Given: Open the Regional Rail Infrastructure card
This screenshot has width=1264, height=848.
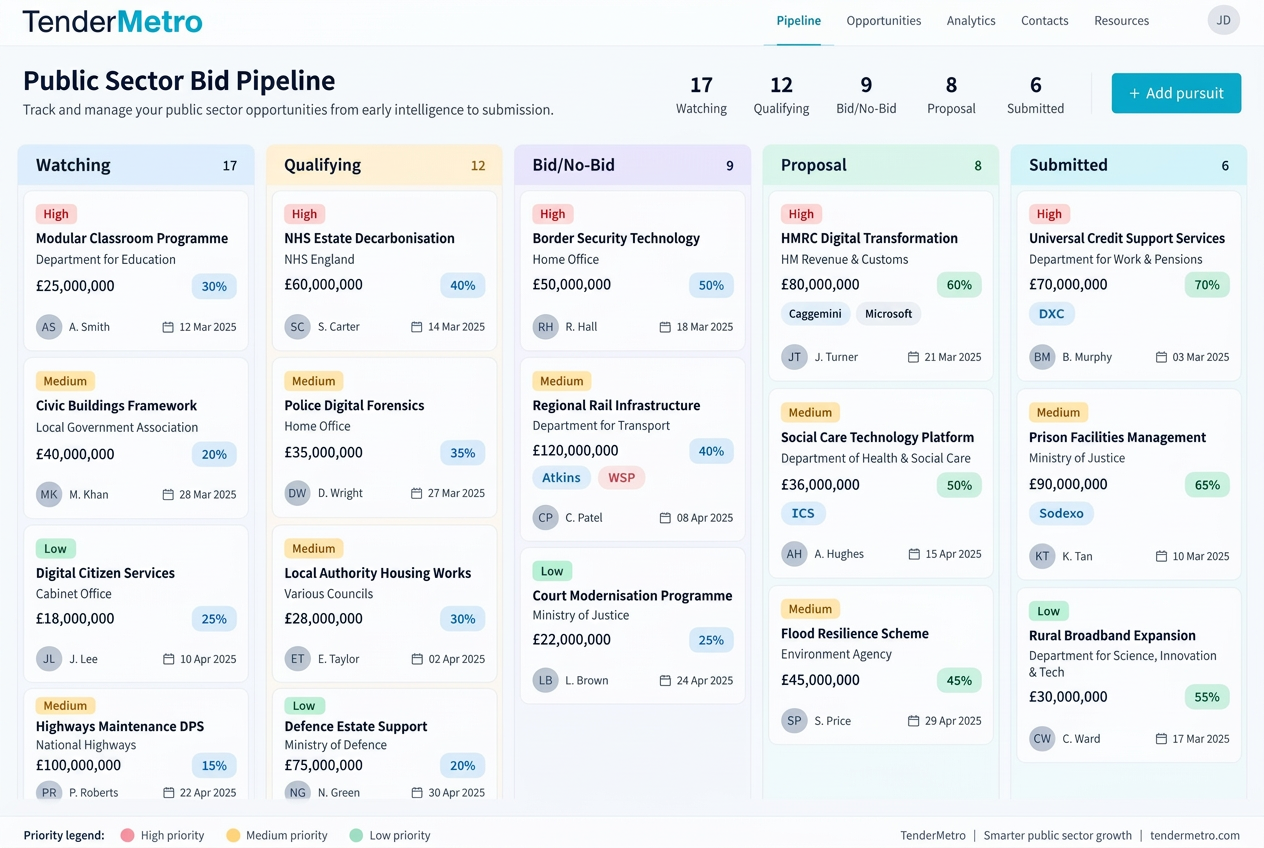Looking at the screenshot, I should (x=633, y=450).
